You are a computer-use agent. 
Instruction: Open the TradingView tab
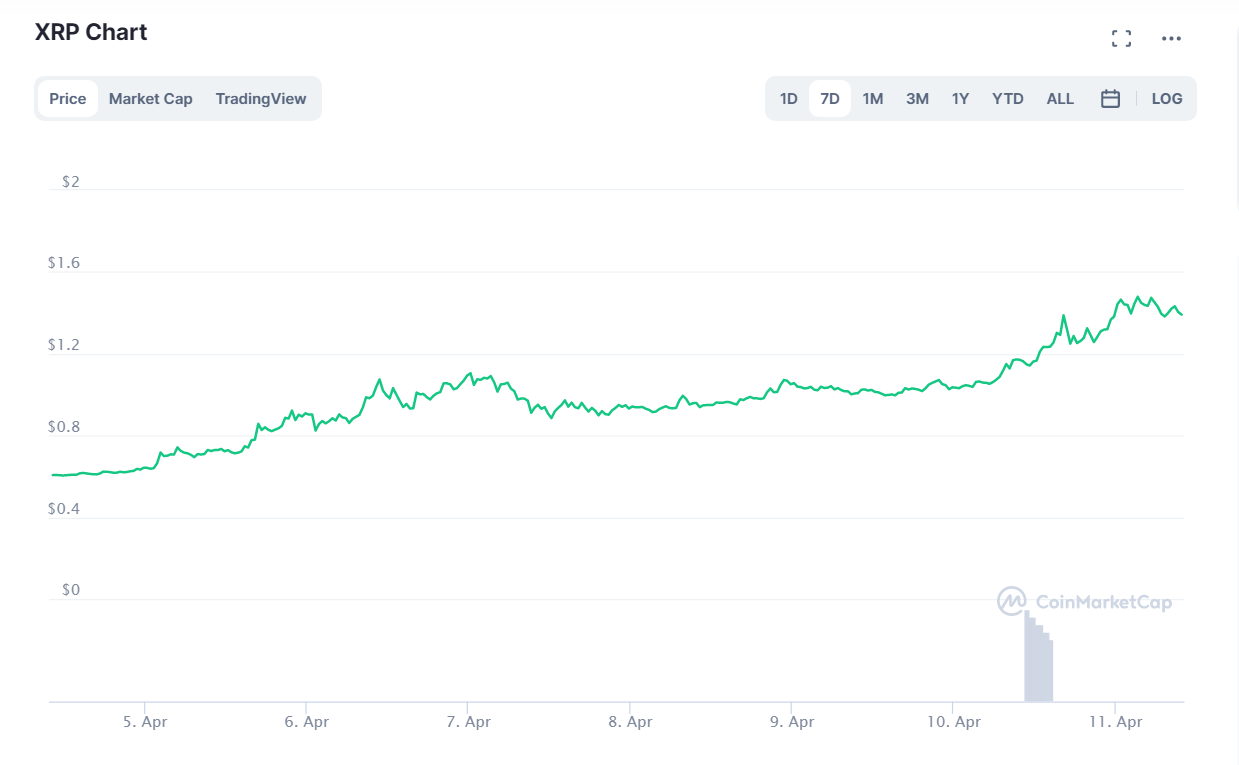tap(261, 99)
